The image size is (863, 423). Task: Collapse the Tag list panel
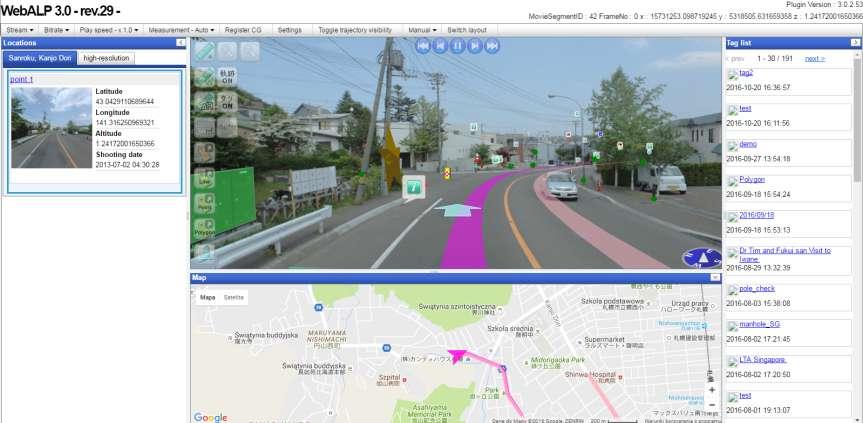(x=855, y=43)
